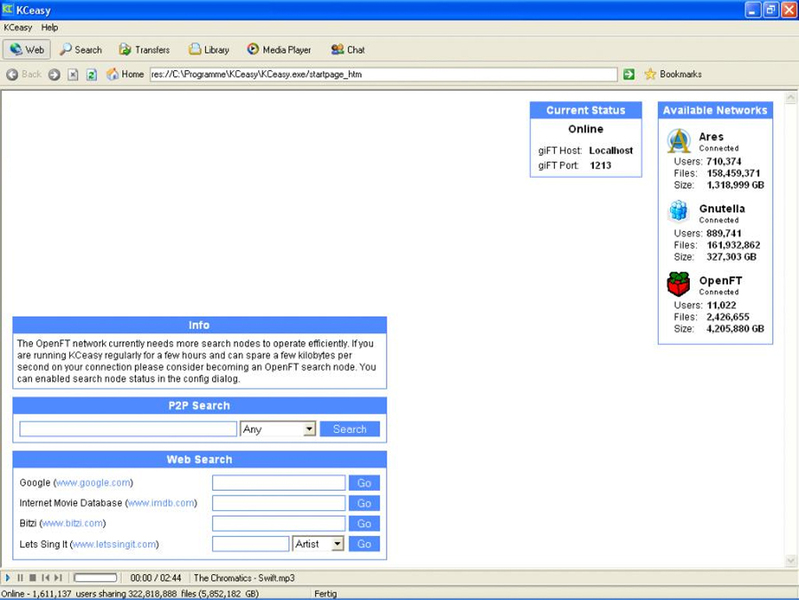Click the Fertig status bar text
799x600 pixels.
point(326,594)
